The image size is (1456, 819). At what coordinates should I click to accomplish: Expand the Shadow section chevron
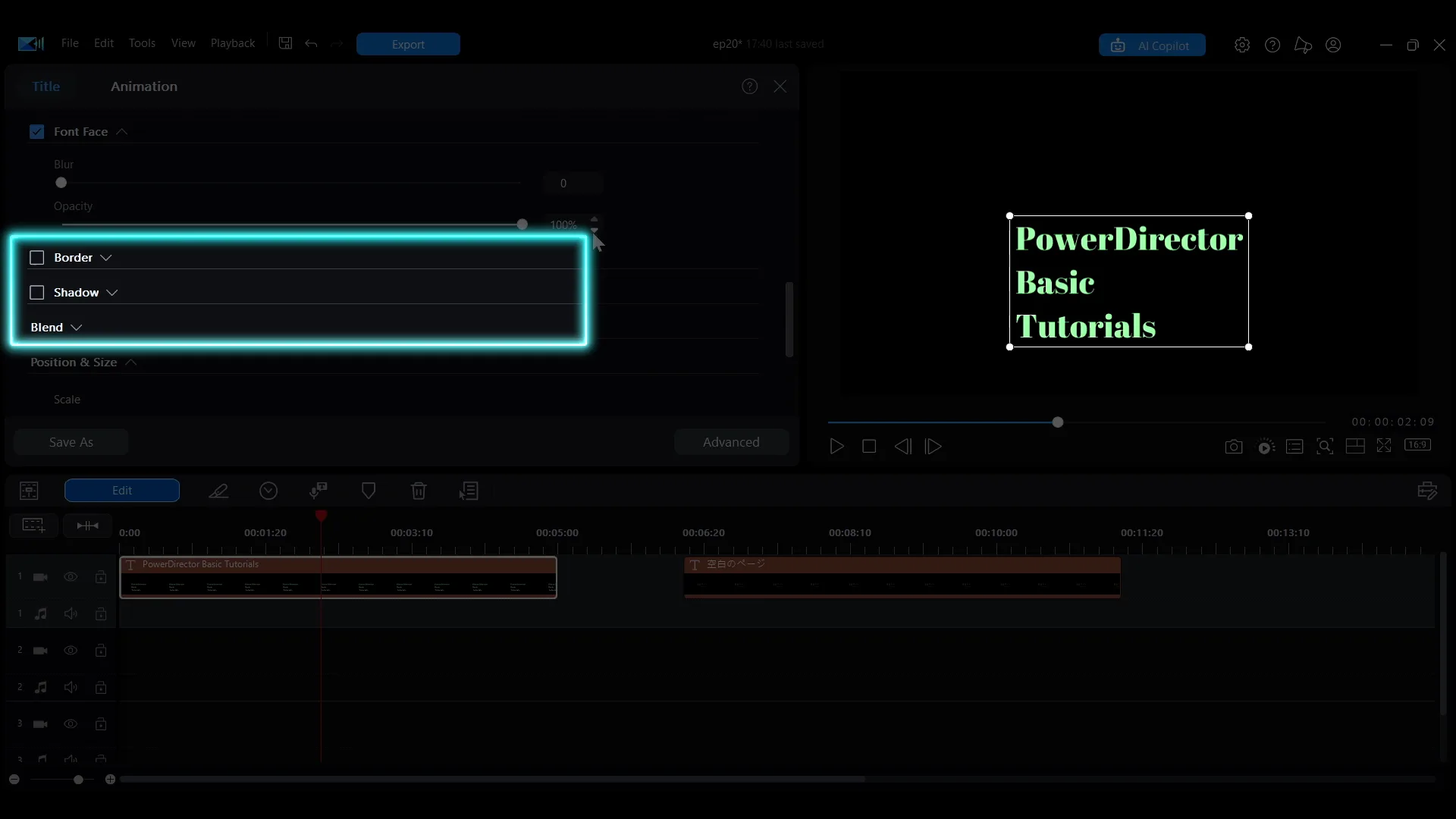(x=112, y=293)
